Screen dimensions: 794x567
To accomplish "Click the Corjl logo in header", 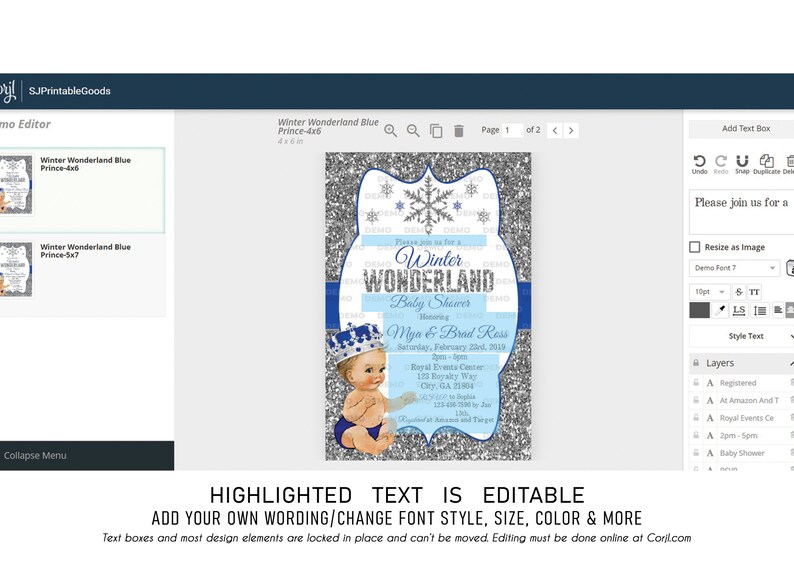I will [x=8, y=91].
